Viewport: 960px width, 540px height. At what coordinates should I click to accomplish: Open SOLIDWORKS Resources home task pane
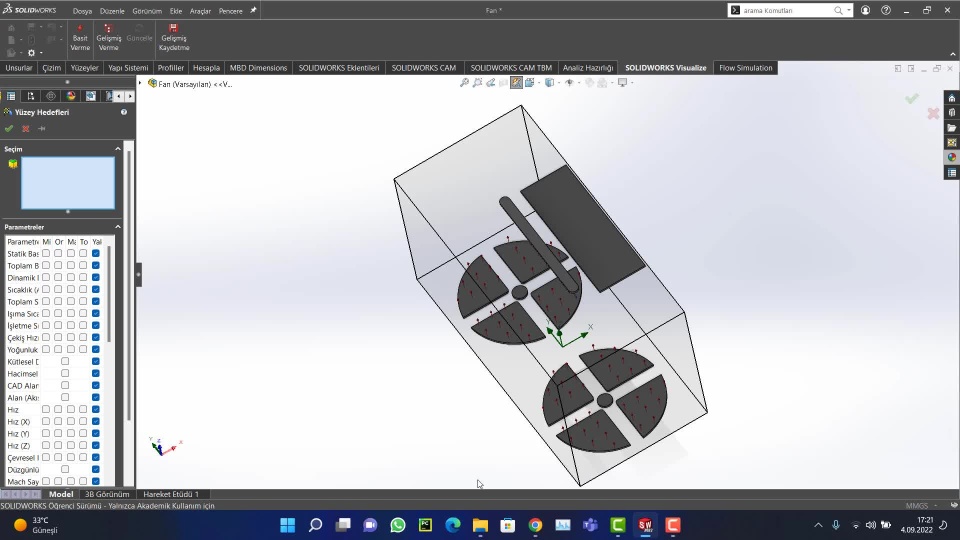tap(951, 98)
